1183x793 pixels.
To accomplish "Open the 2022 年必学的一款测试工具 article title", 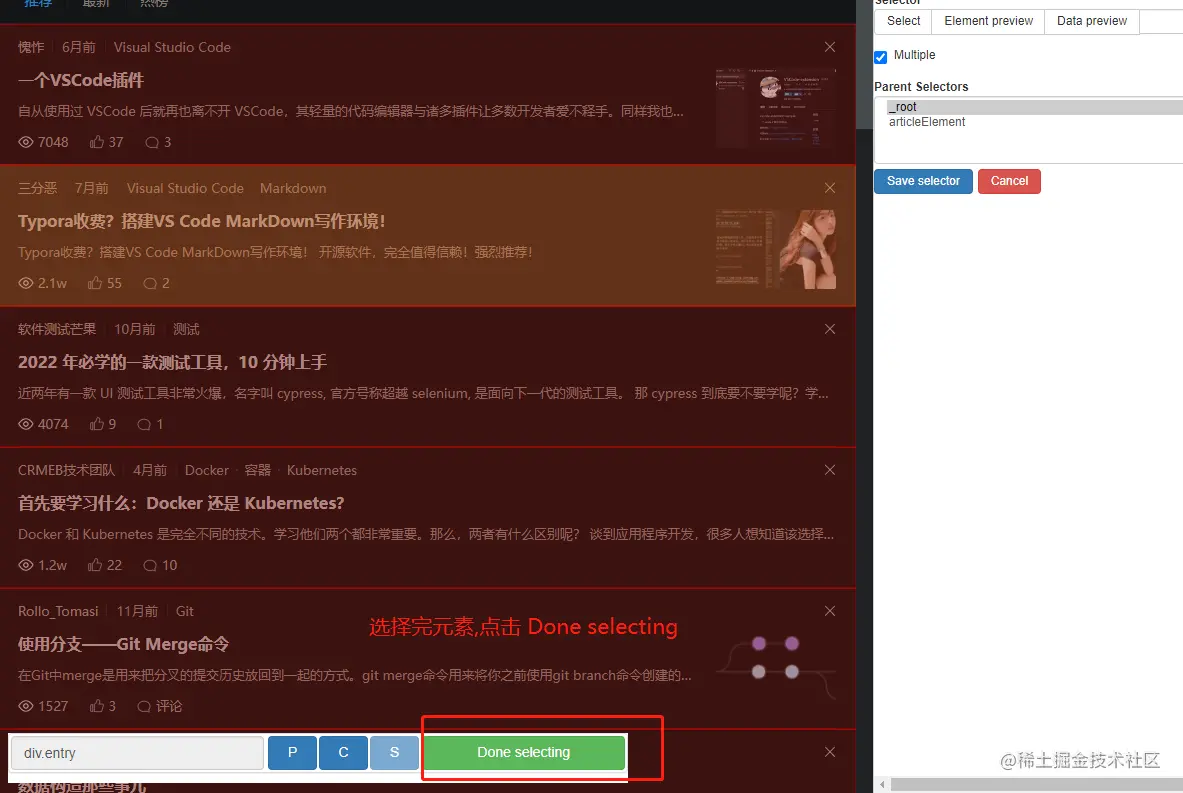I will [x=172, y=362].
